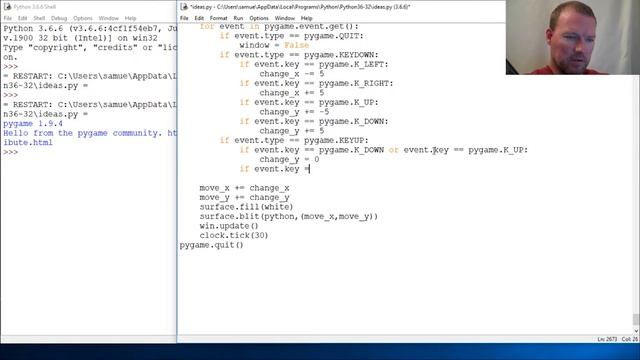Click 'if event.type == pygame.KEYDOWN:' line
The height and width of the screenshot is (360, 640).
pos(299,55)
